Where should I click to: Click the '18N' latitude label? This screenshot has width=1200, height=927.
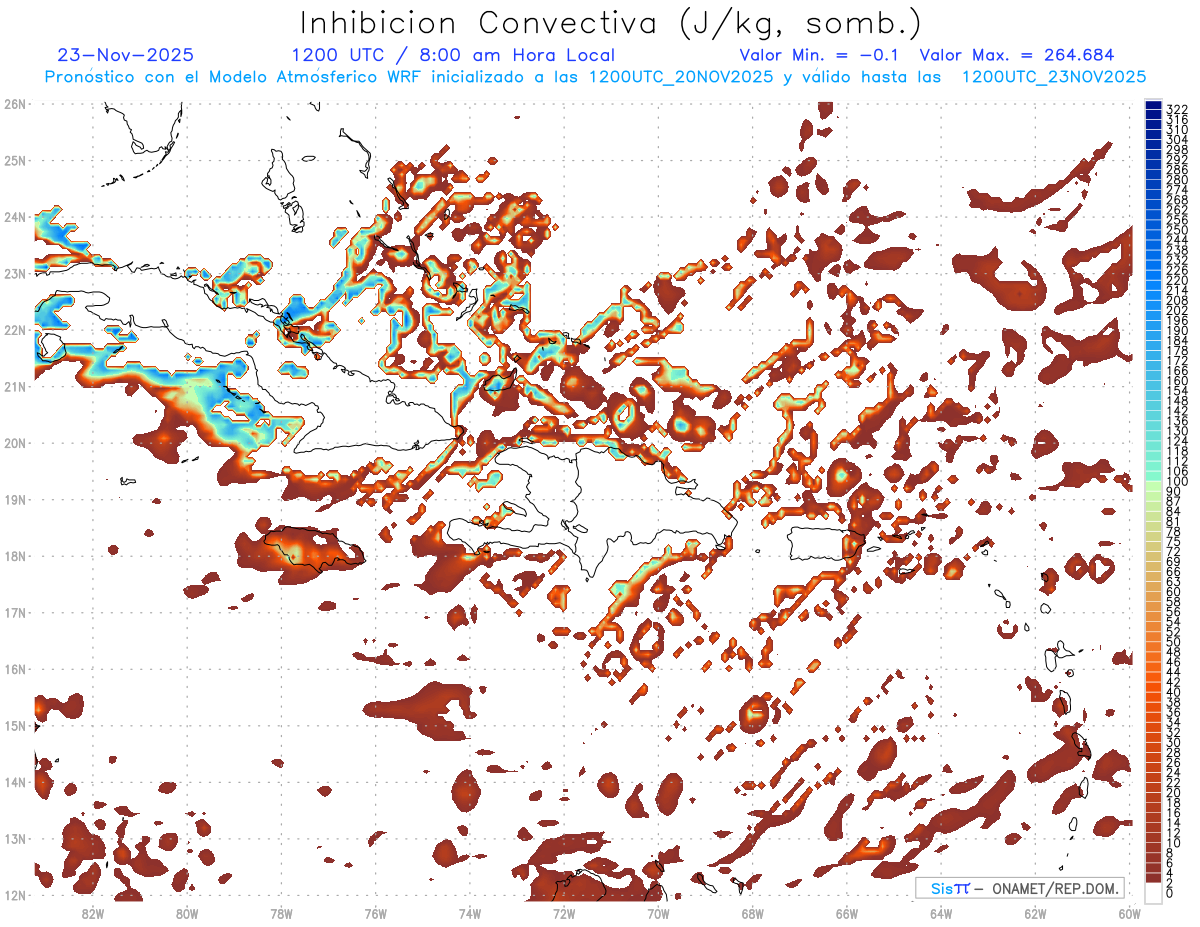point(14,556)
